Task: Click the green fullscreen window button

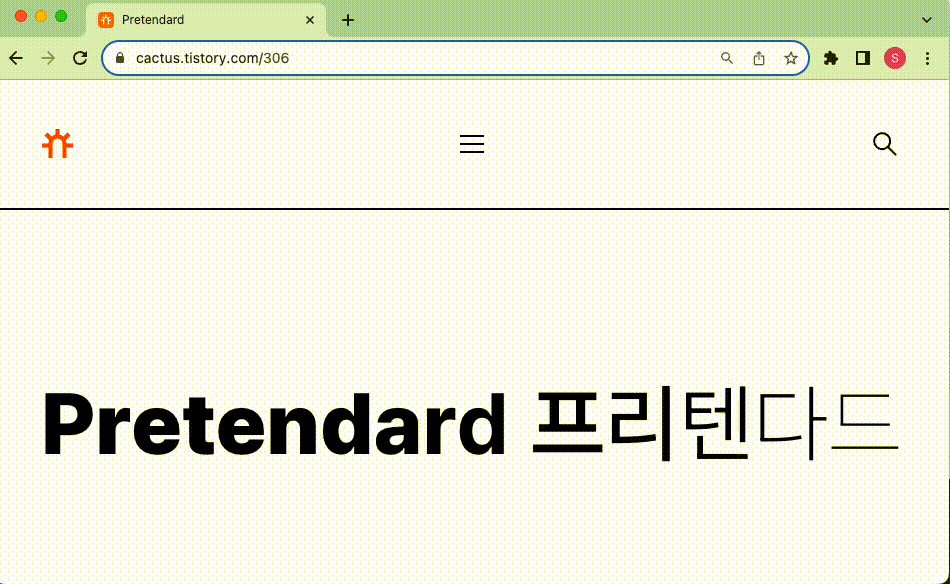Action: point(61,16)
